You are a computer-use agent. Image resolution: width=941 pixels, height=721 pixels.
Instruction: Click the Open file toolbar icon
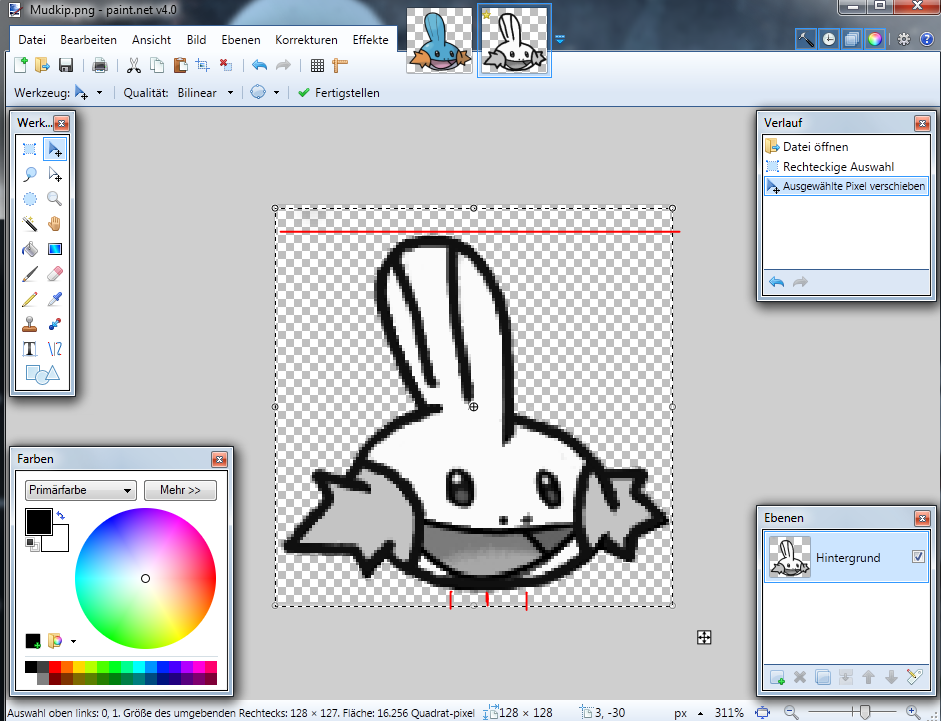[x=42, y=65]
